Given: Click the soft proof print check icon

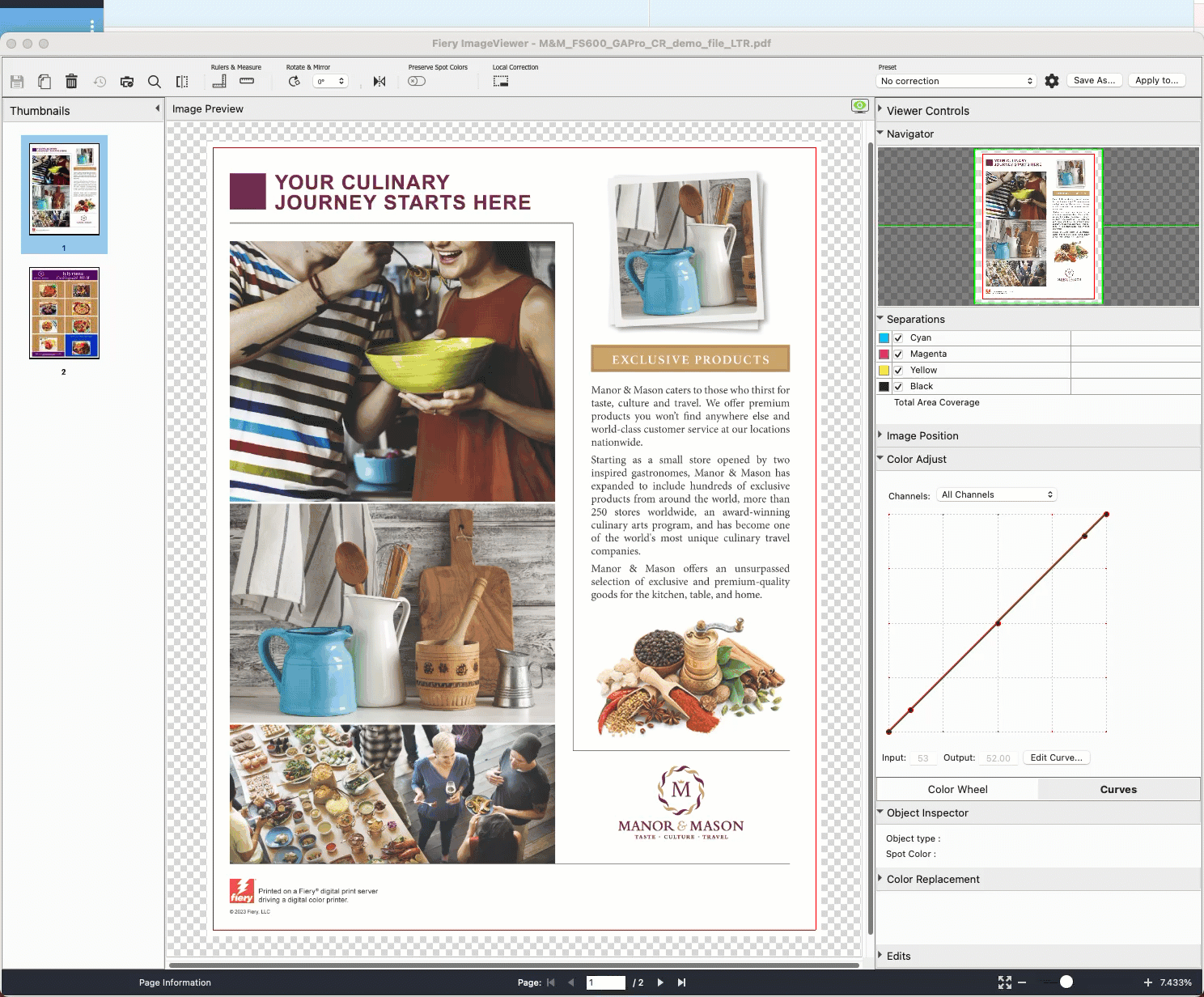Looking at the screenshot, I should [x=127, y=82].
